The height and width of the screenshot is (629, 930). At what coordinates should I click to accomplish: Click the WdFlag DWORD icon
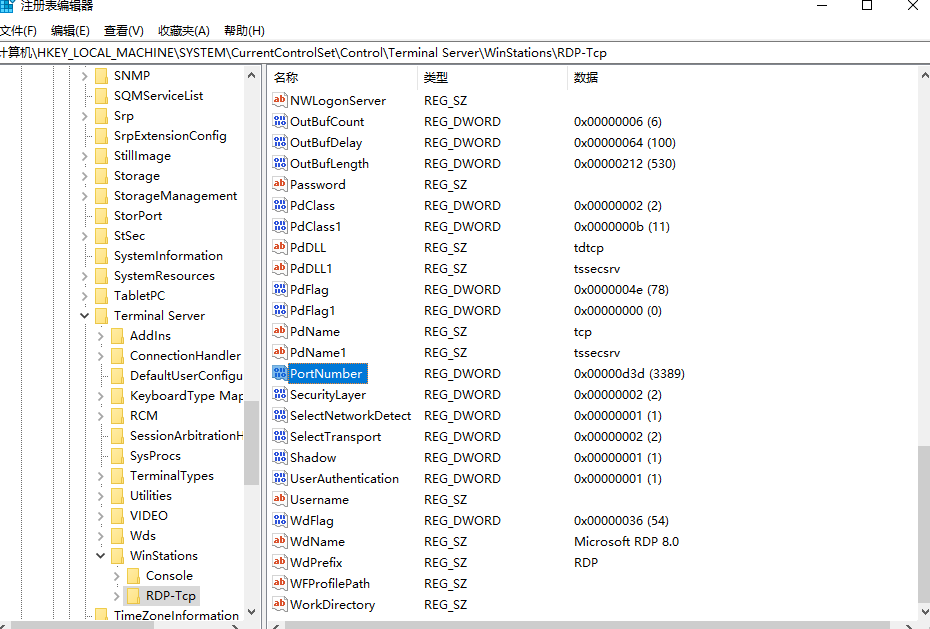280,520
